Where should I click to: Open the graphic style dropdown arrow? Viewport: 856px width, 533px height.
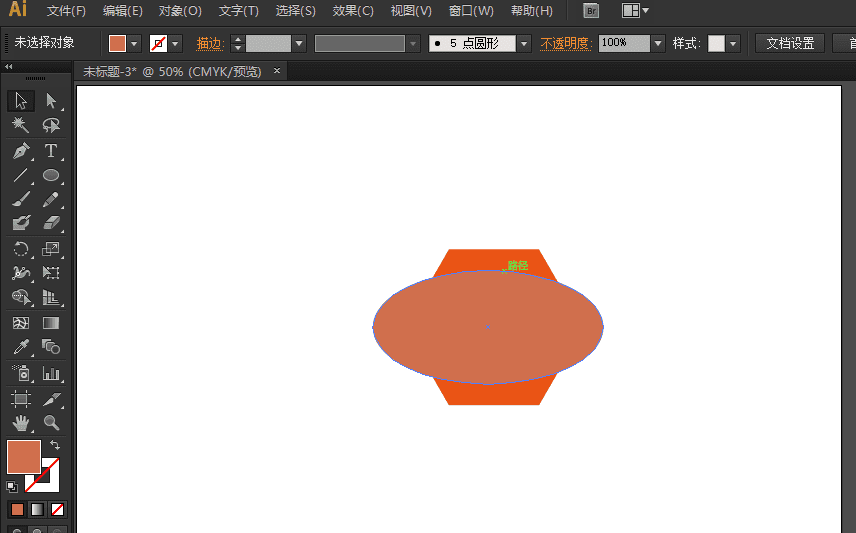pyautogui.click(x=733, y=44)
